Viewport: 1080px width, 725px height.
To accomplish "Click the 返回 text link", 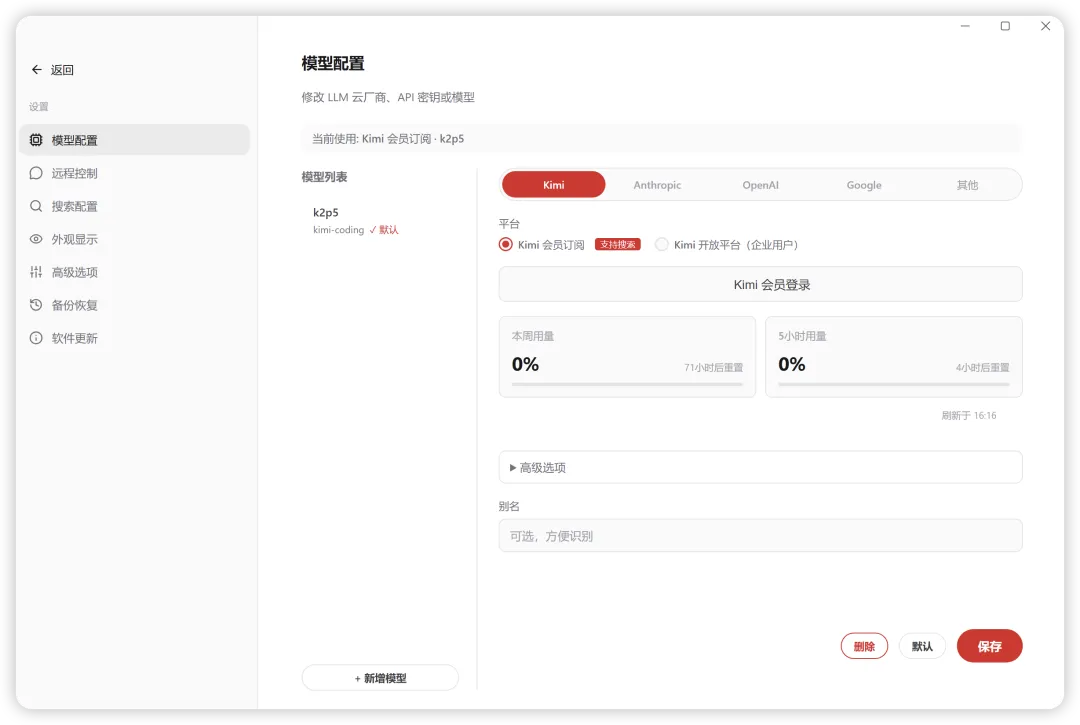I will [62, 70].
